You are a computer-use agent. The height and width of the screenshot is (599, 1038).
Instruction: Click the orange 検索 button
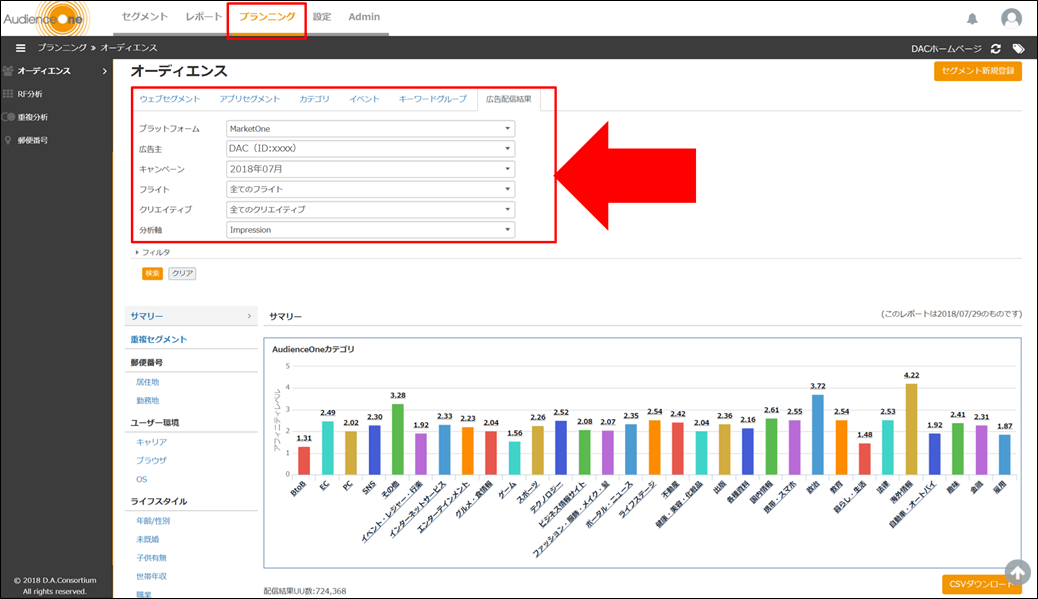click(152, 273)
